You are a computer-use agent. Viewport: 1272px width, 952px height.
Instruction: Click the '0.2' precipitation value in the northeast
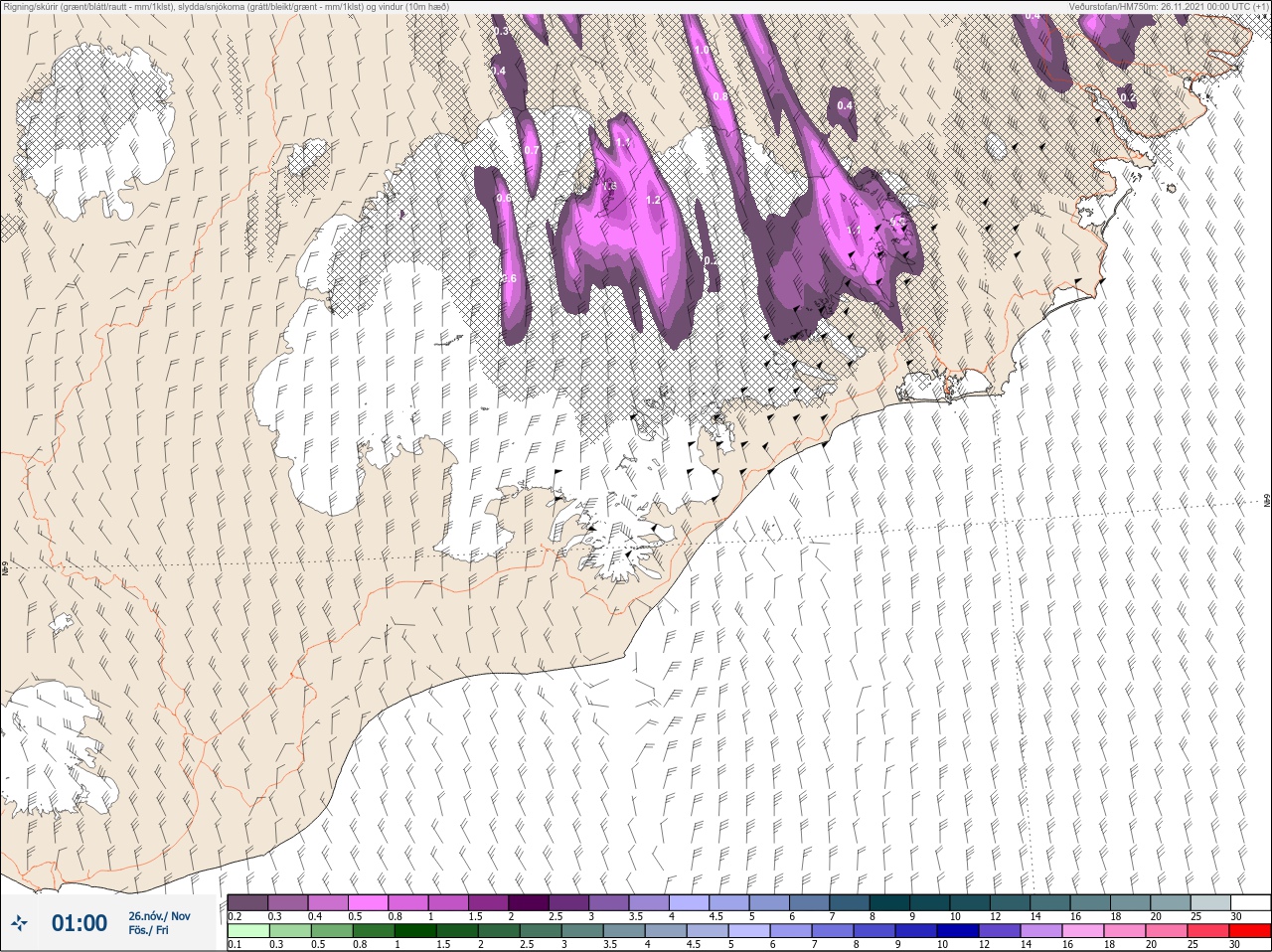1127,97
